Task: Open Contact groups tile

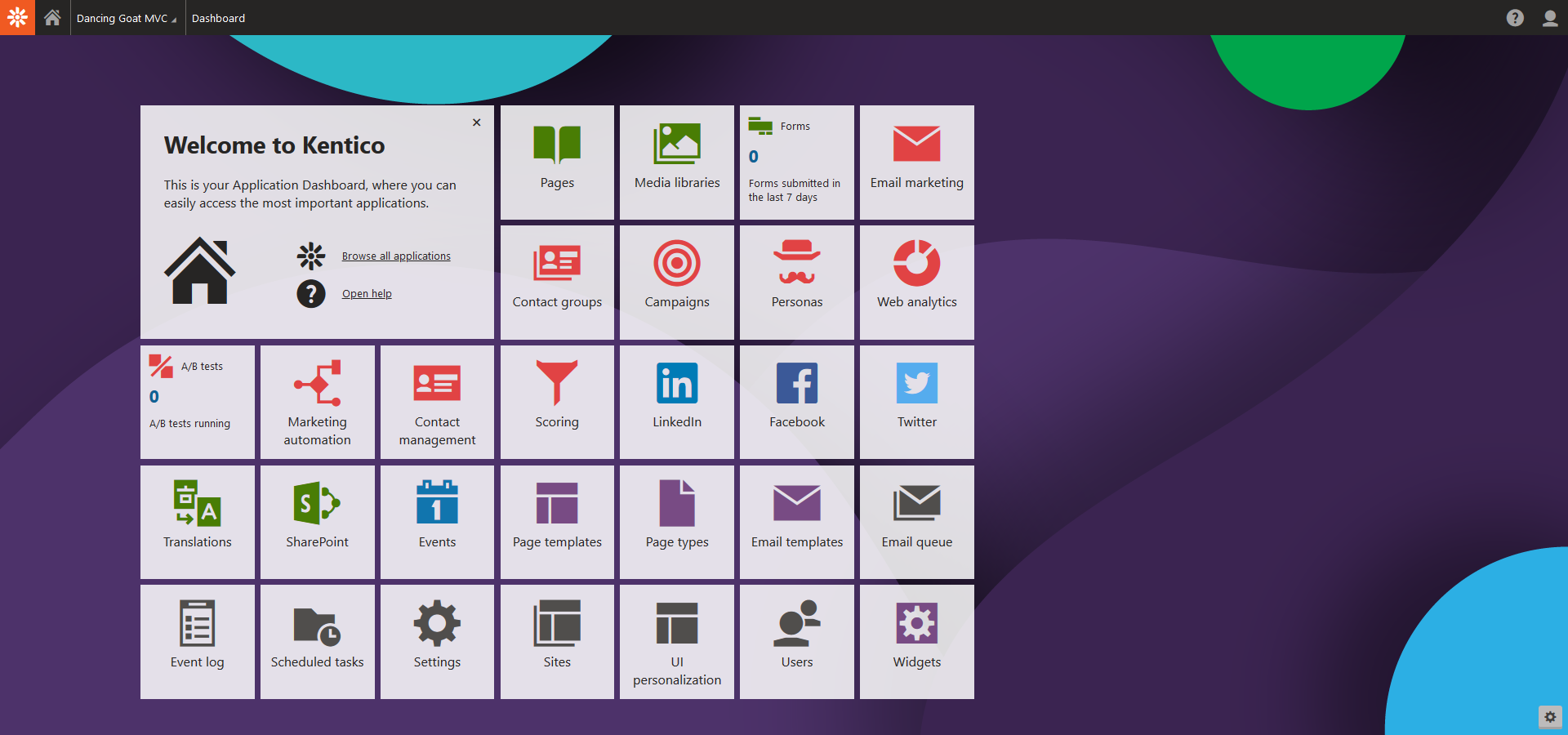Action: coord(557,282)
